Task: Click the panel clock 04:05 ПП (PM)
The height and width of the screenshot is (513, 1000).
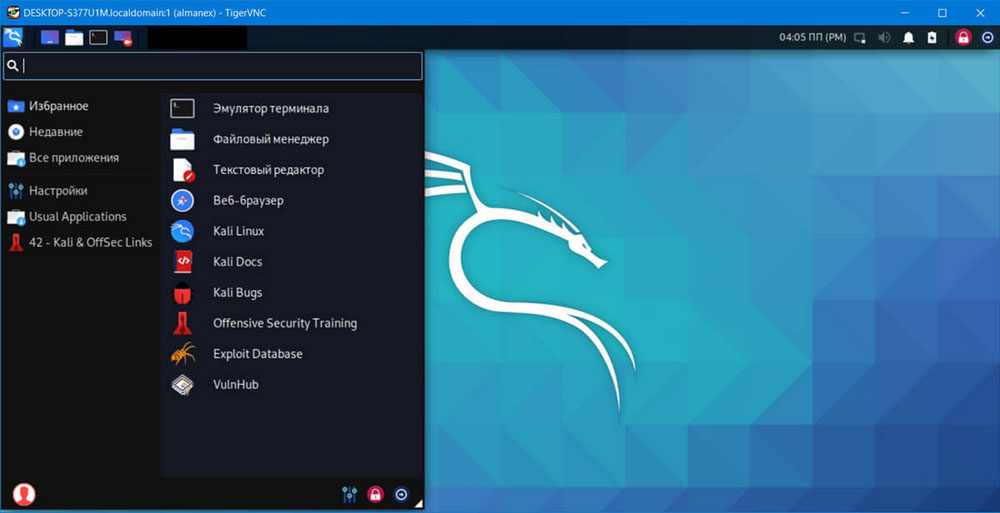Action: point(812,38)
